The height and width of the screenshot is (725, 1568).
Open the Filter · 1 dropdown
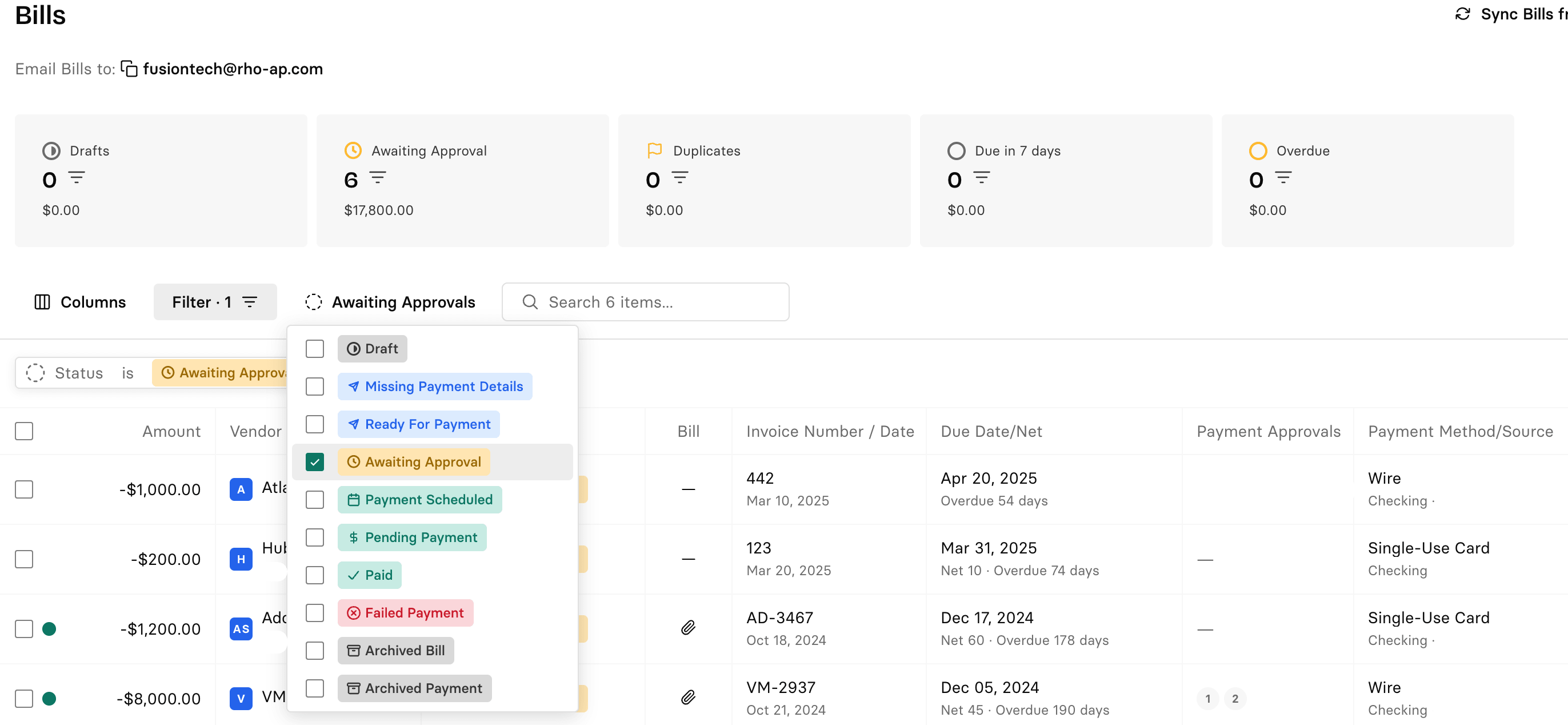click(x=215, y=302)
